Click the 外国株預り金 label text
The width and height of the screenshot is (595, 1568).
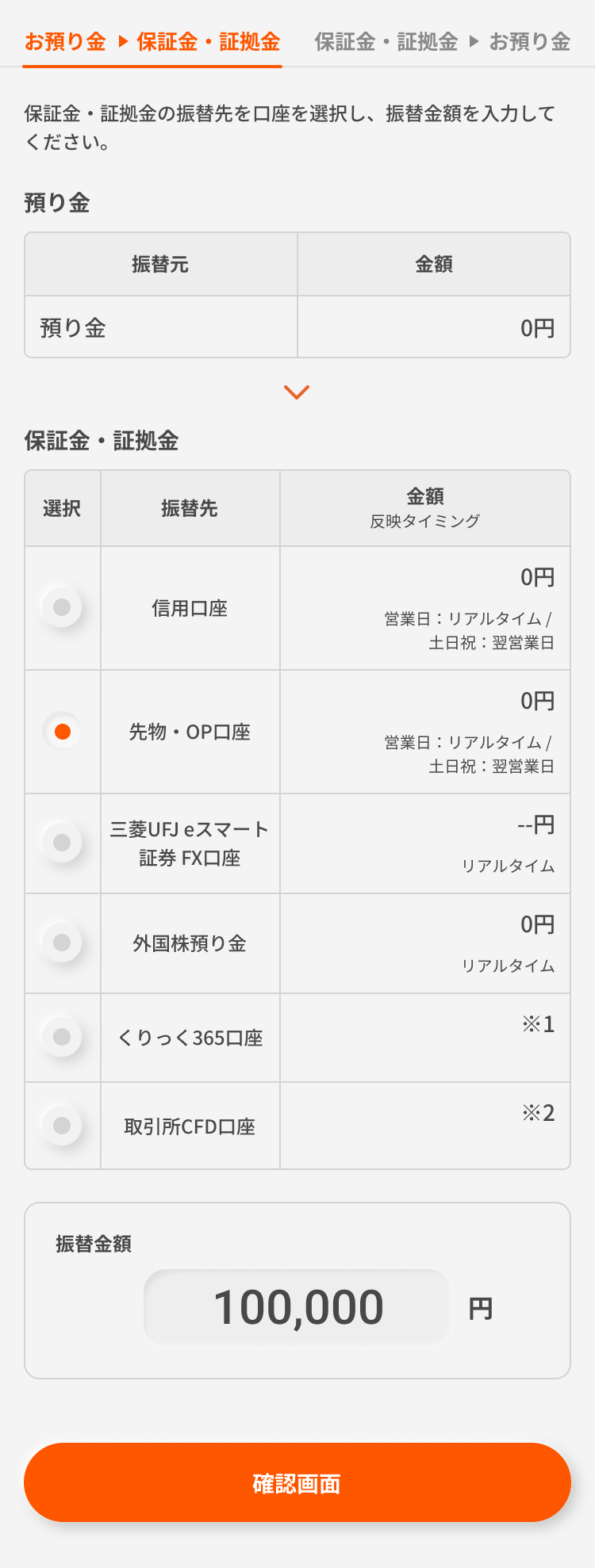point(190,943)
